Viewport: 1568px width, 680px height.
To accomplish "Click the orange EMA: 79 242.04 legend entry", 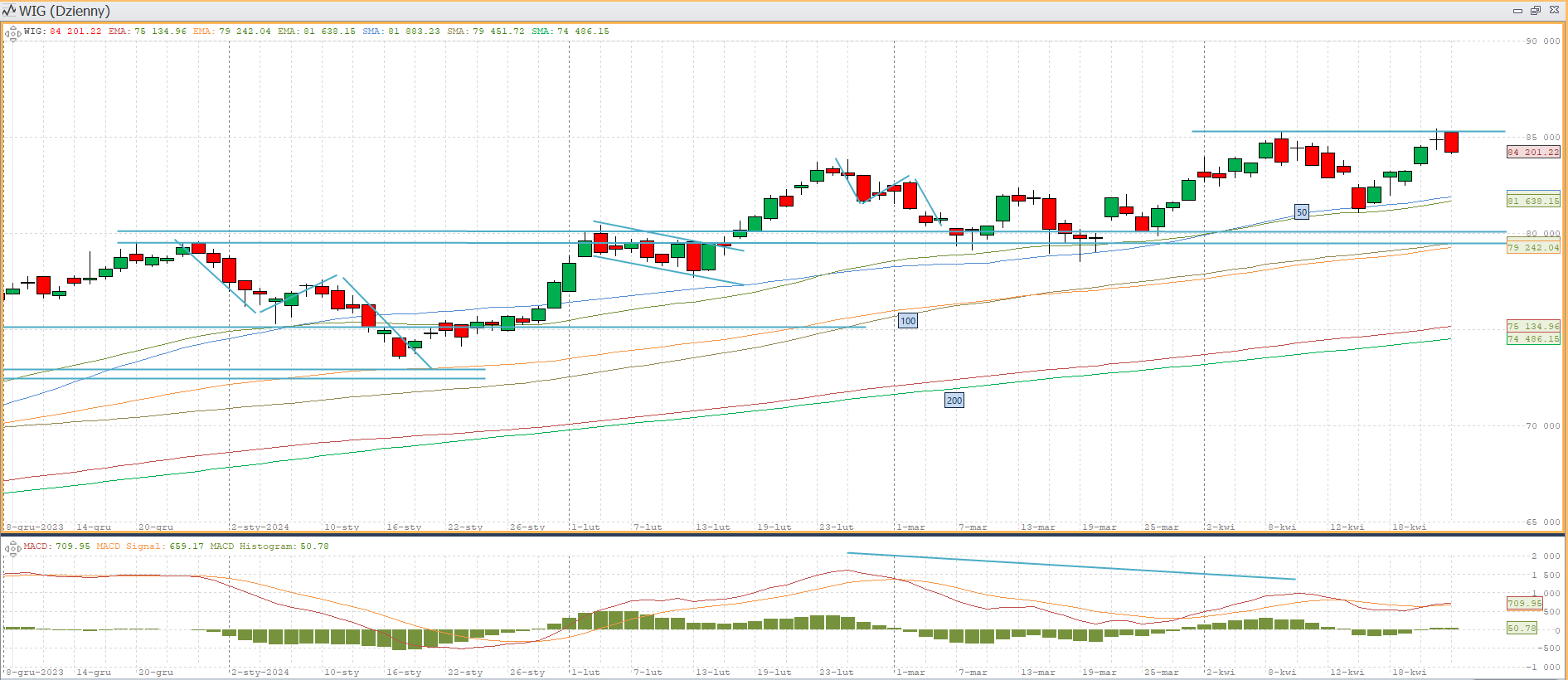I will [x=231, y=32].
